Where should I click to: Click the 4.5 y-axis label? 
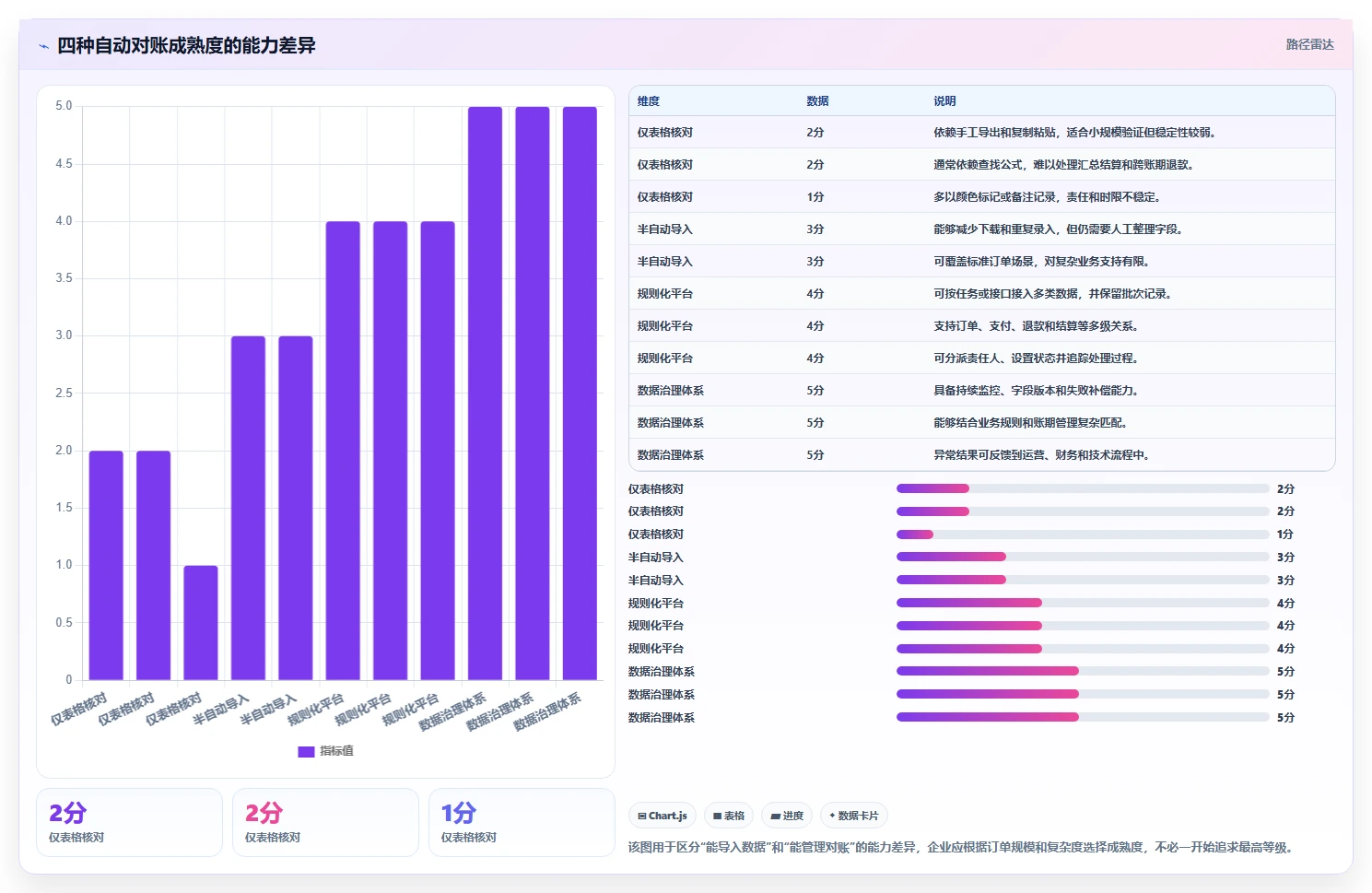[64, 164]
